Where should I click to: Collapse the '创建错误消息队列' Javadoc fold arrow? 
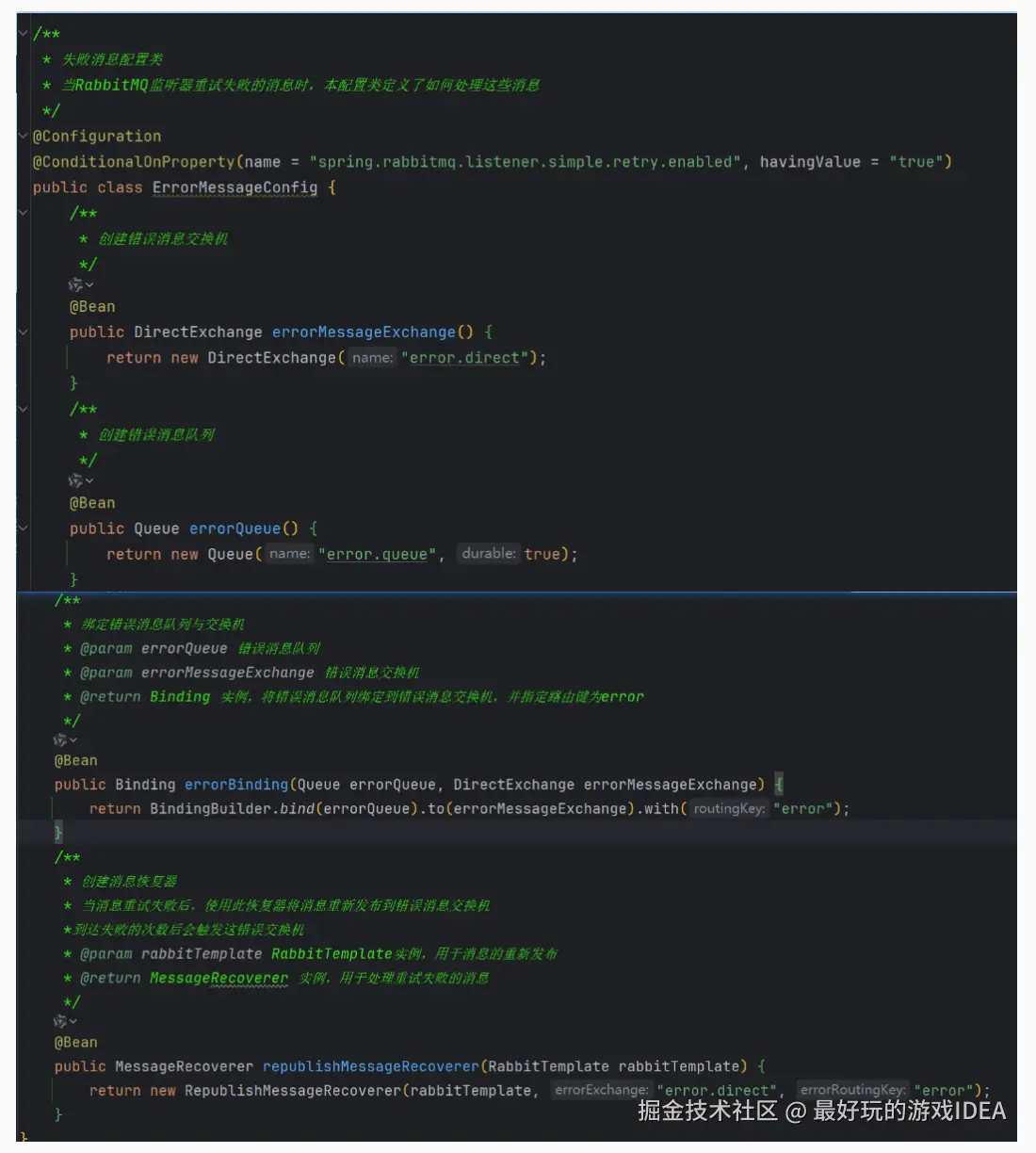point(23,409)
